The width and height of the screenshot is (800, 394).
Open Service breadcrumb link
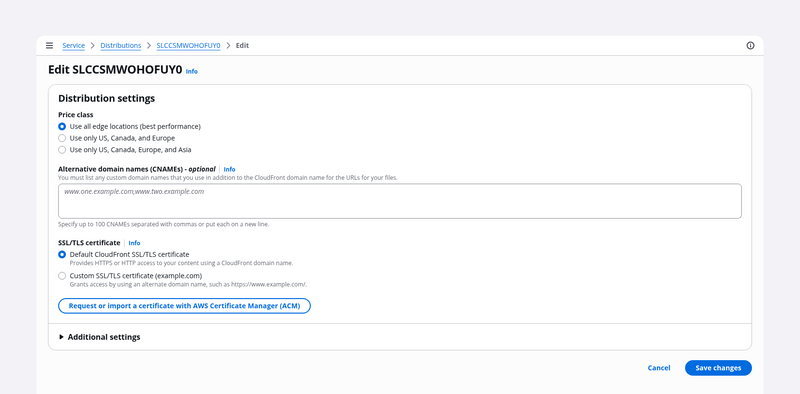[x=73, y=45]
